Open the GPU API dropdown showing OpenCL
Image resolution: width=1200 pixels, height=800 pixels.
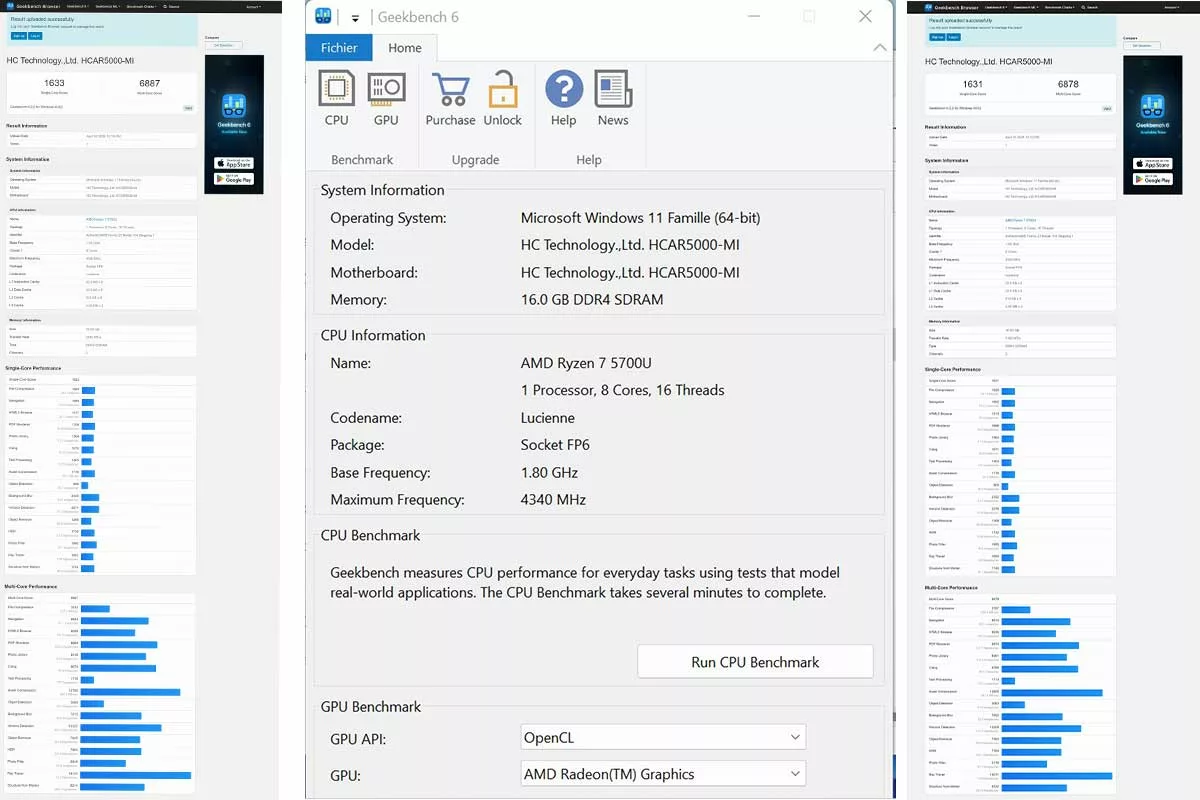point(664,738)
